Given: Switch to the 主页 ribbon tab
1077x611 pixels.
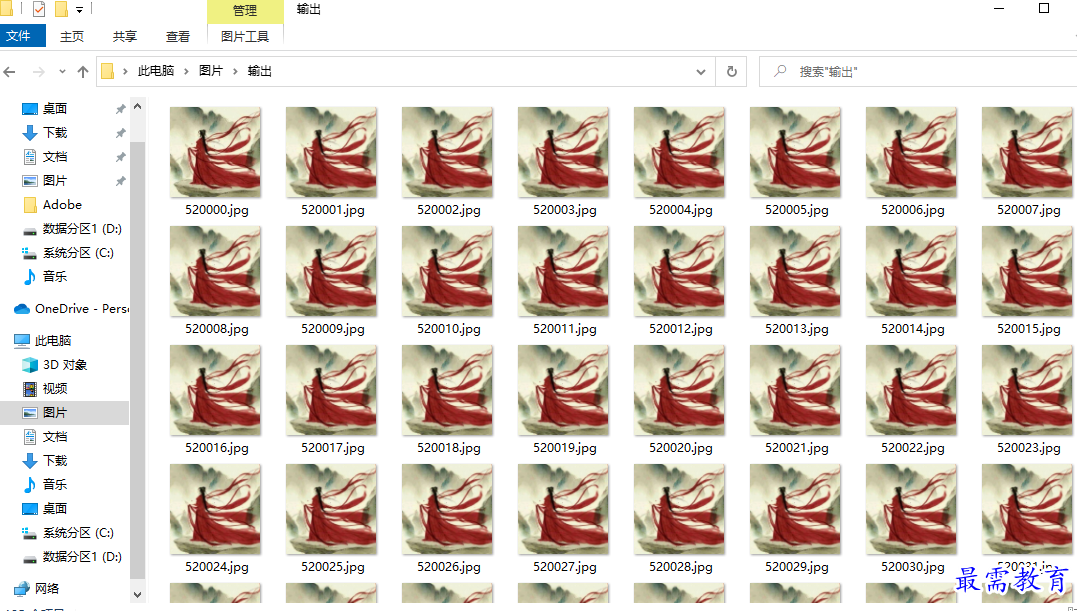Looking at the screenshot, I should [x=72, y=36].
